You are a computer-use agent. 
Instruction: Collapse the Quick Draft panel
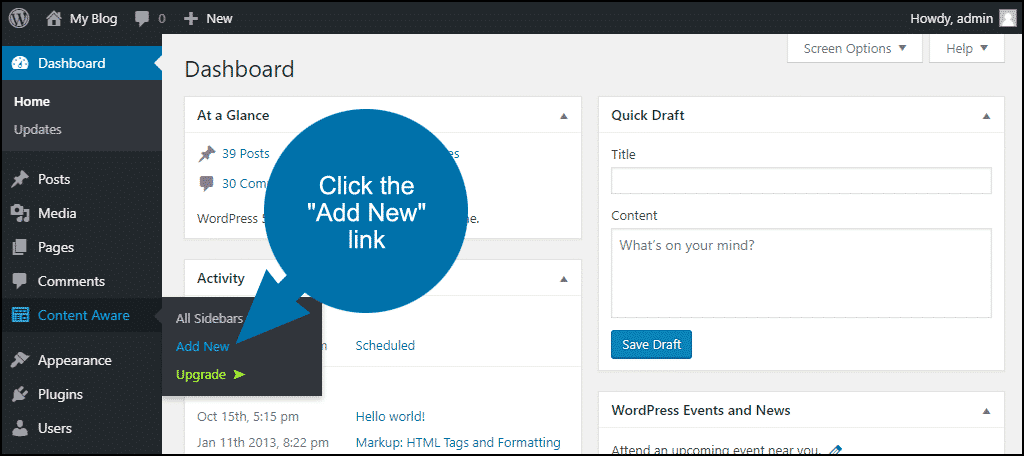pos(986,116)
